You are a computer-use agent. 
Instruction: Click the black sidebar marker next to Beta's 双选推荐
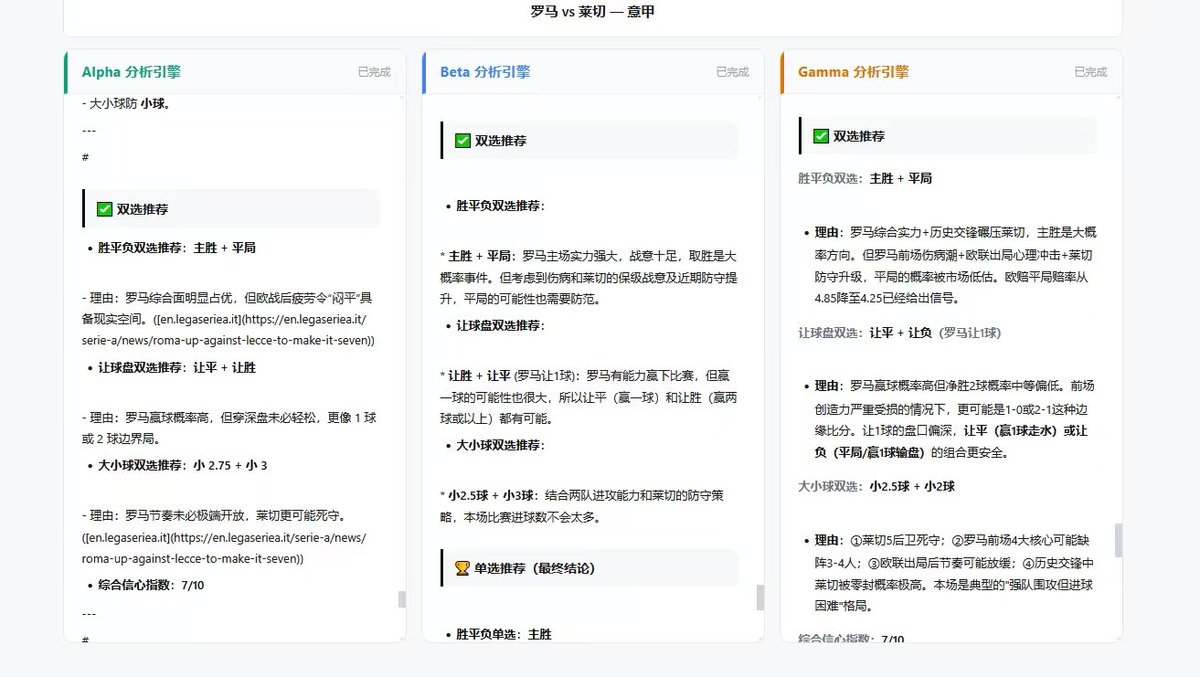[x=443, y=140]
